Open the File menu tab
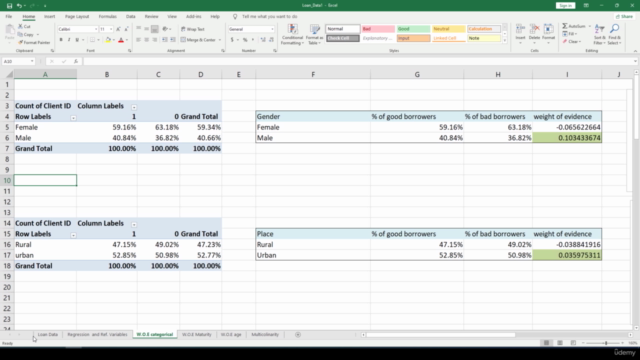 coord(9,17)
